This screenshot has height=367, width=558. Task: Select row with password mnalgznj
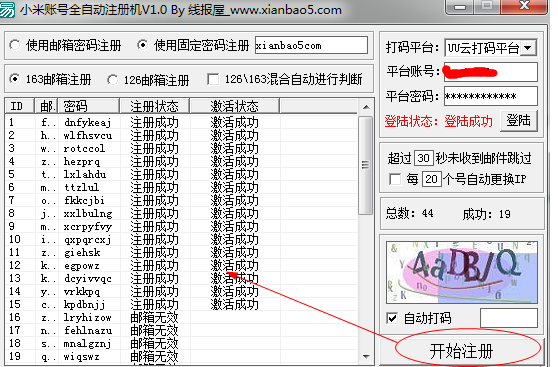pyautogui.click(x=181, y=344)
